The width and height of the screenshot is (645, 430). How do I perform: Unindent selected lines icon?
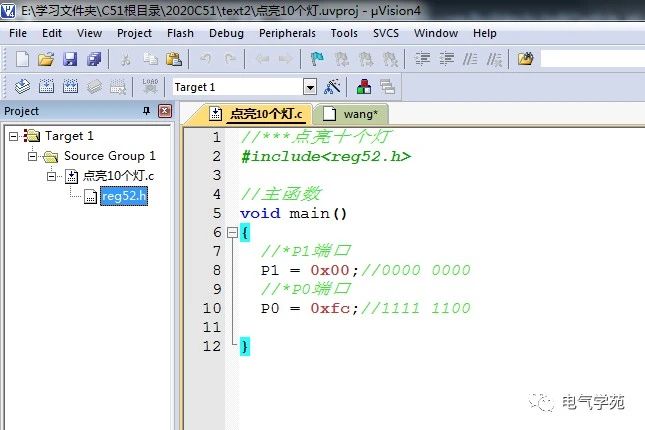pos(446,59)
